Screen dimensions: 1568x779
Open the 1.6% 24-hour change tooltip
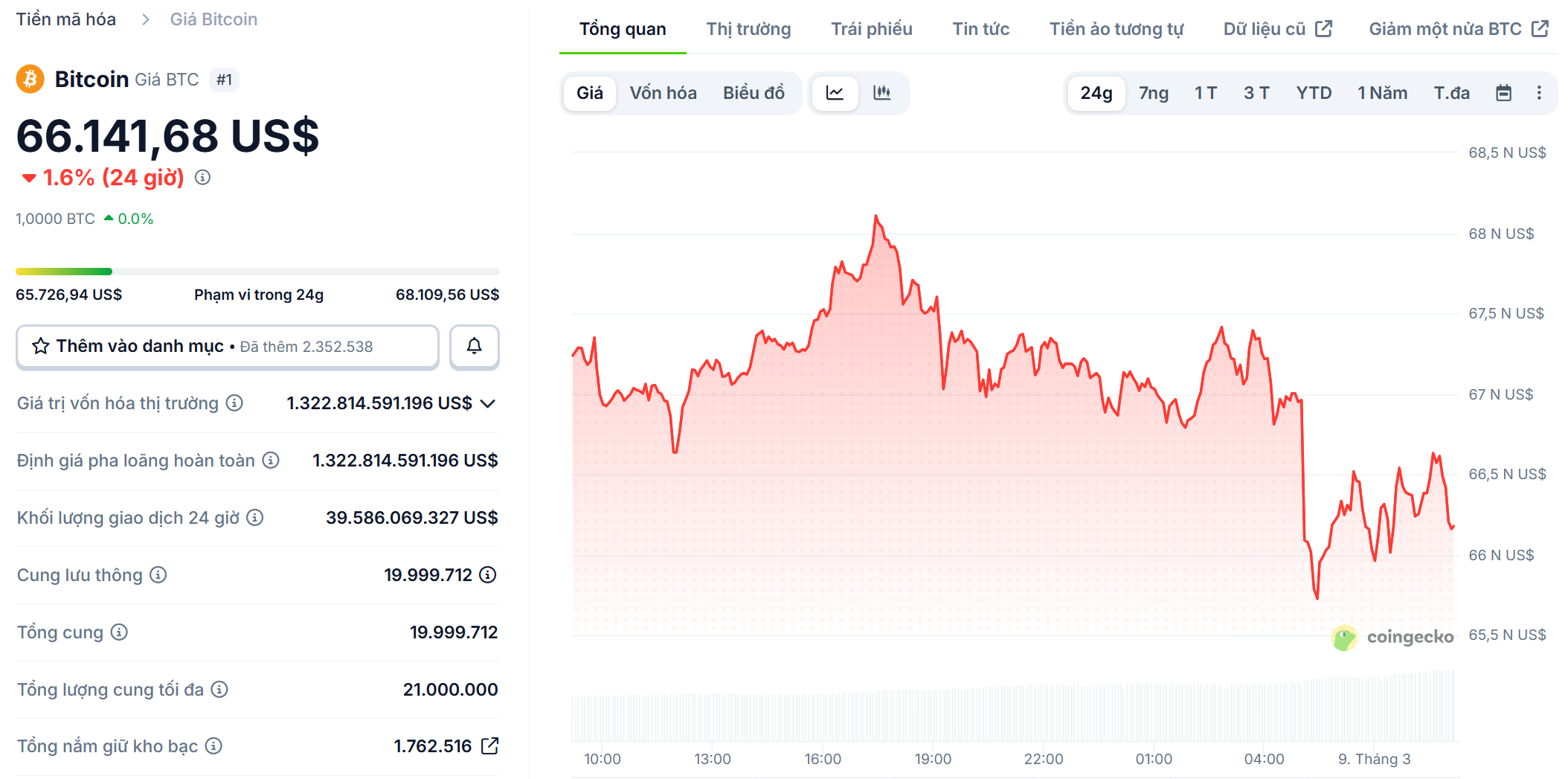[x=202, y=178]
